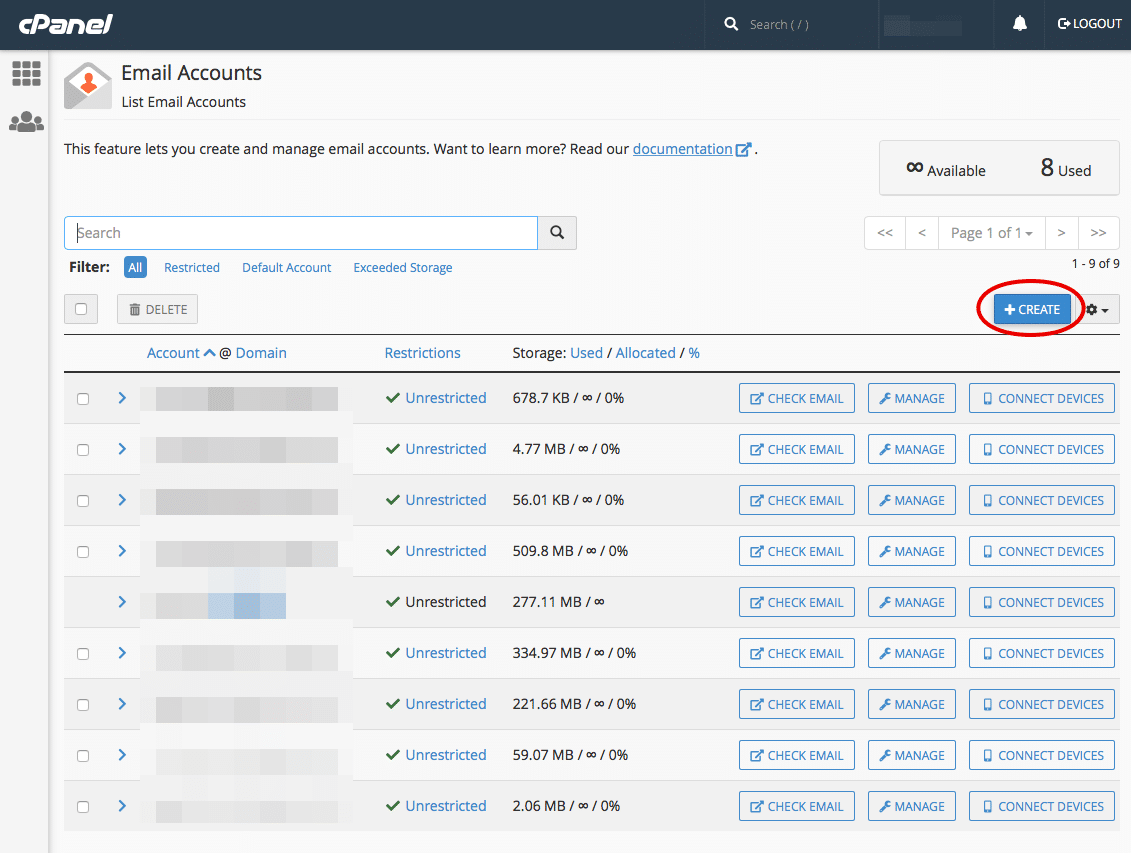Manage the 678.7 KB account
Screen dimensions: 1131x853
pyautogui.click(x=912, y=398)
